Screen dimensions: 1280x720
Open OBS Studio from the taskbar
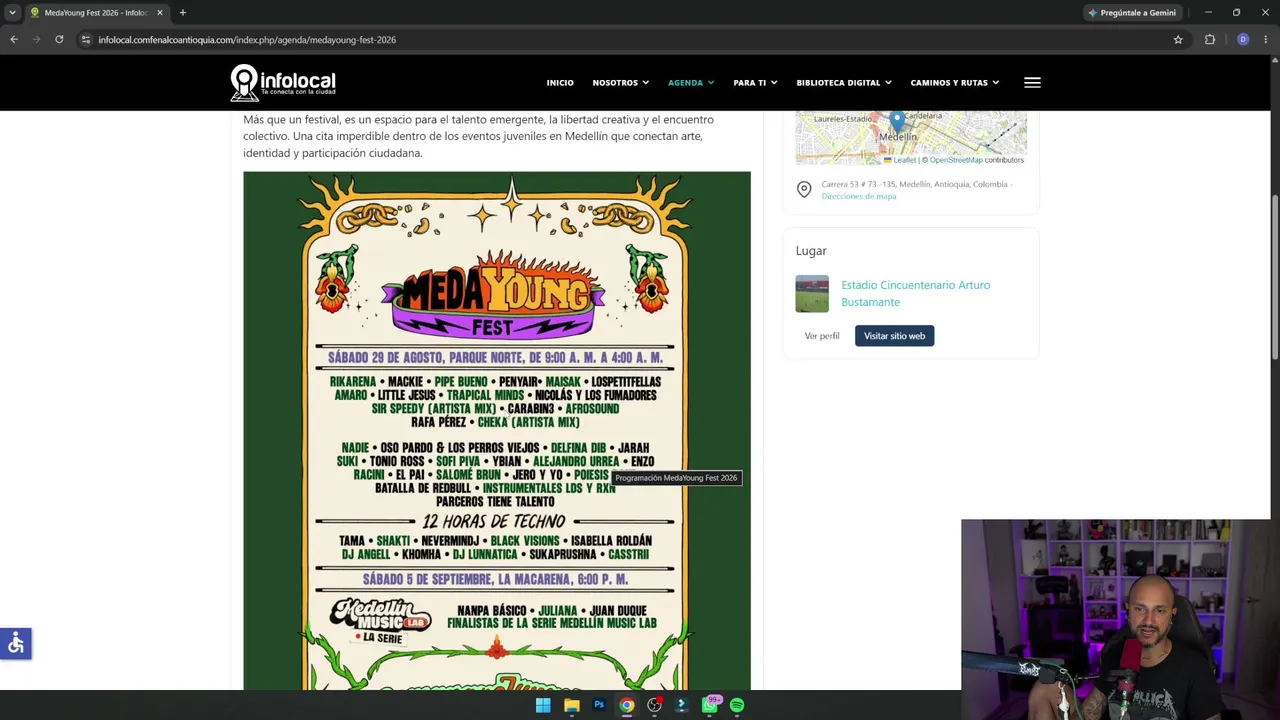[654, 705]
